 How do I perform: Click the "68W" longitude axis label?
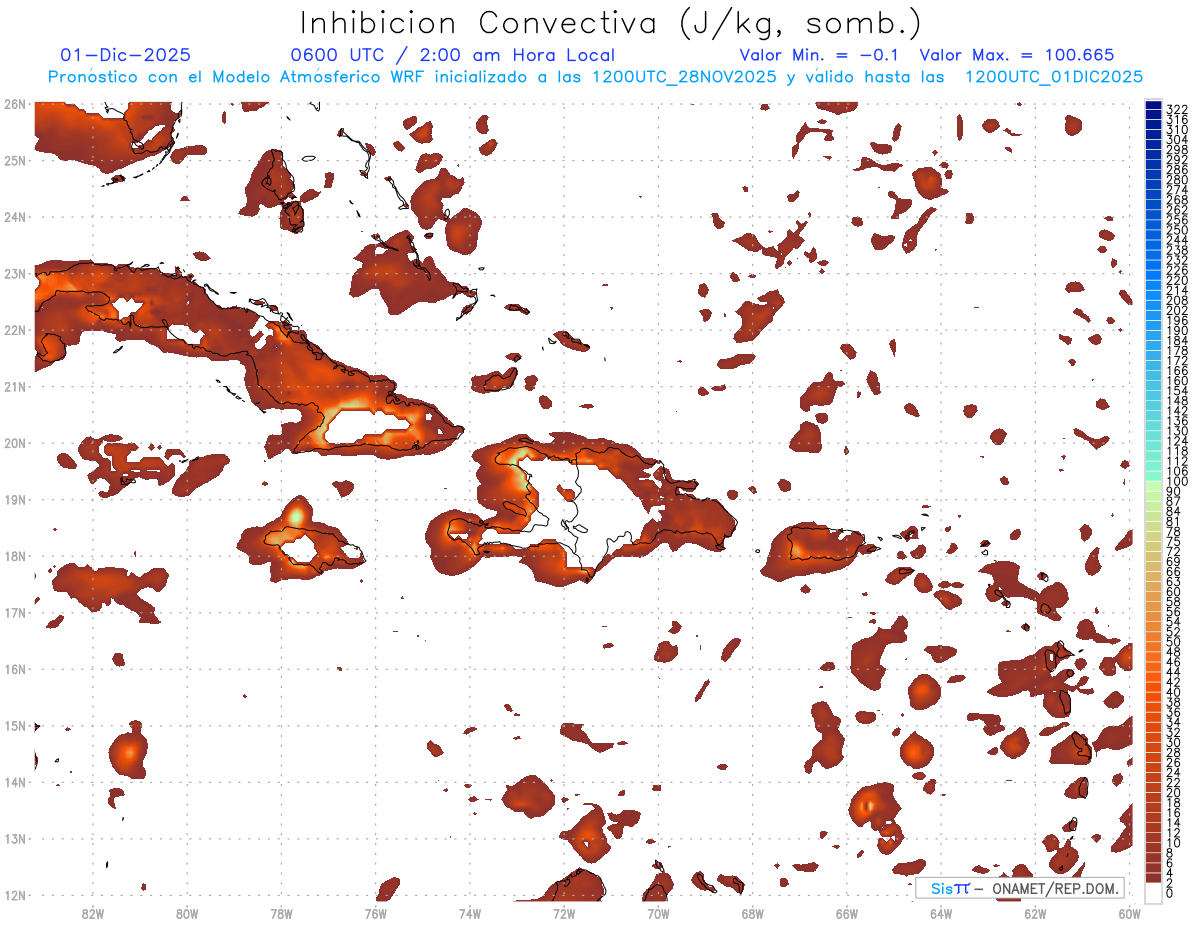tap(752, 913)
